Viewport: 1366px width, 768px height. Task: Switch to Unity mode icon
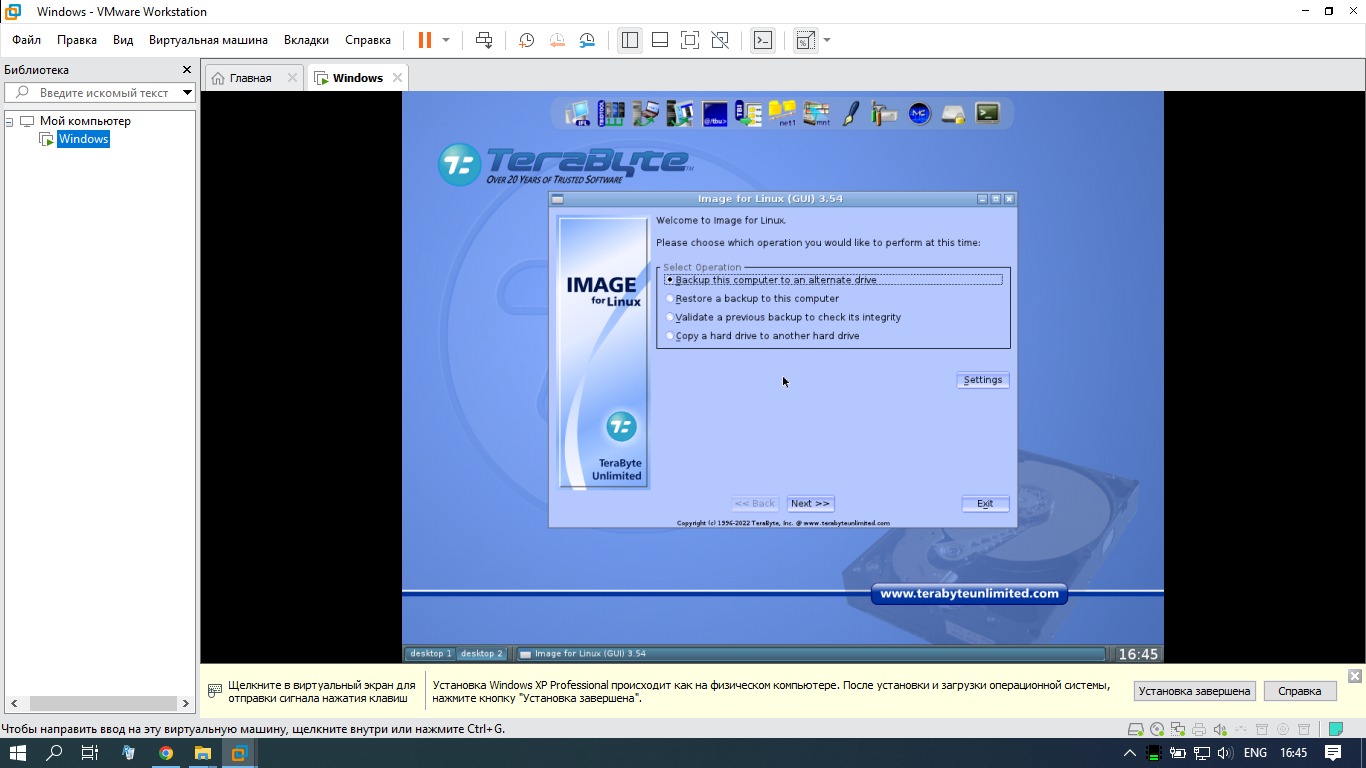tap(719, 40)
